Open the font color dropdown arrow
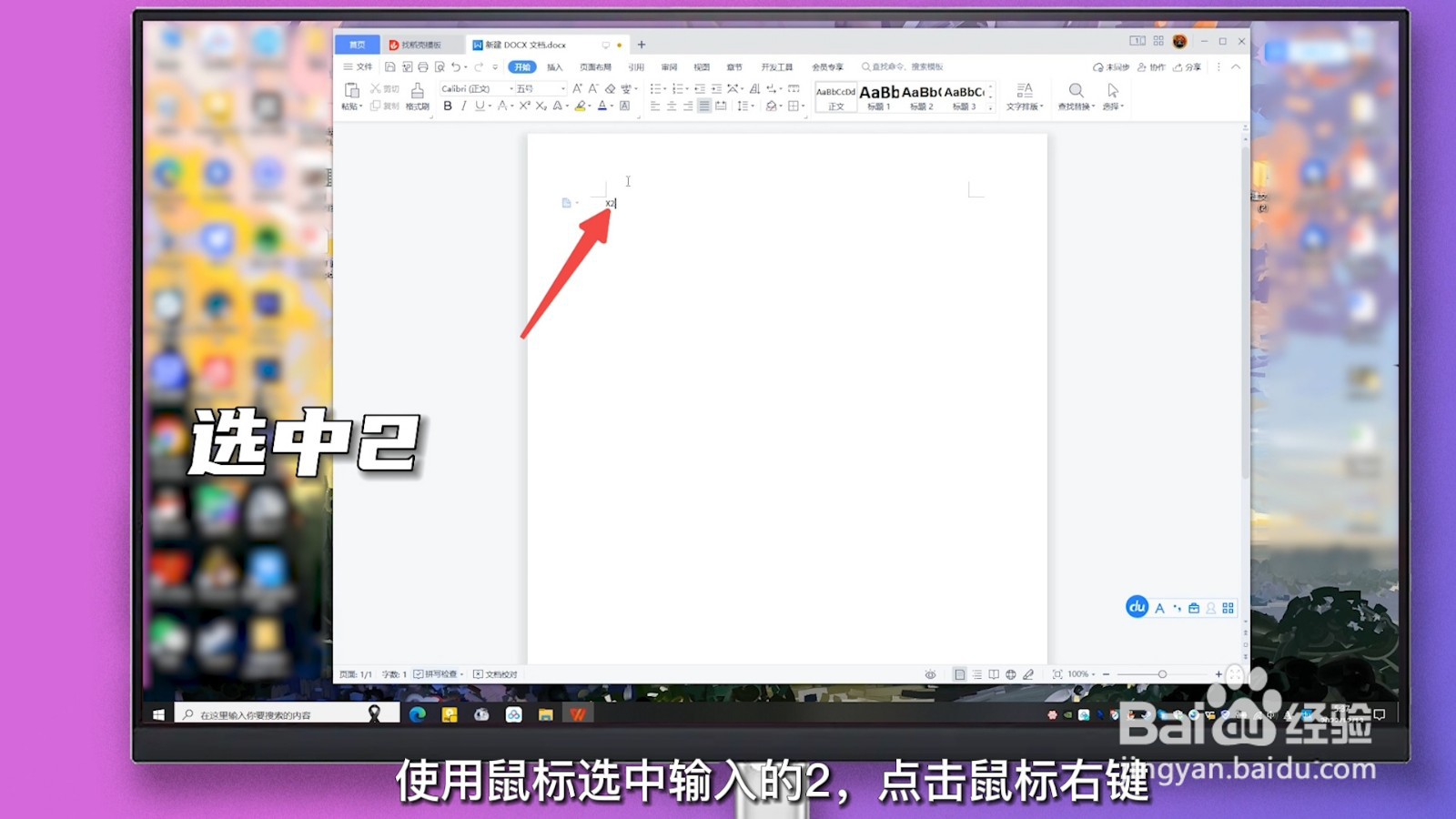 (612, 106)
